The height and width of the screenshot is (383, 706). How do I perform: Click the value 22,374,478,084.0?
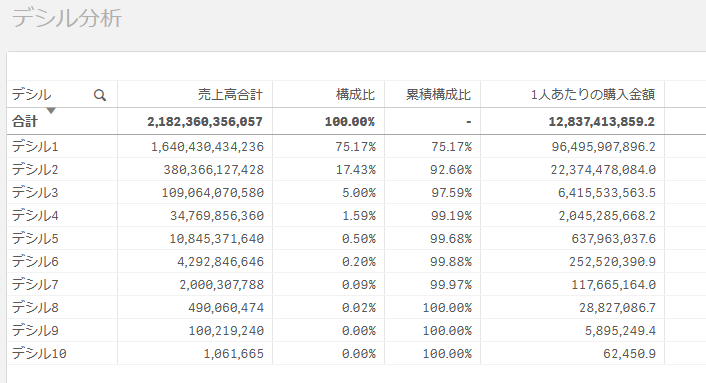click(603, 170)
